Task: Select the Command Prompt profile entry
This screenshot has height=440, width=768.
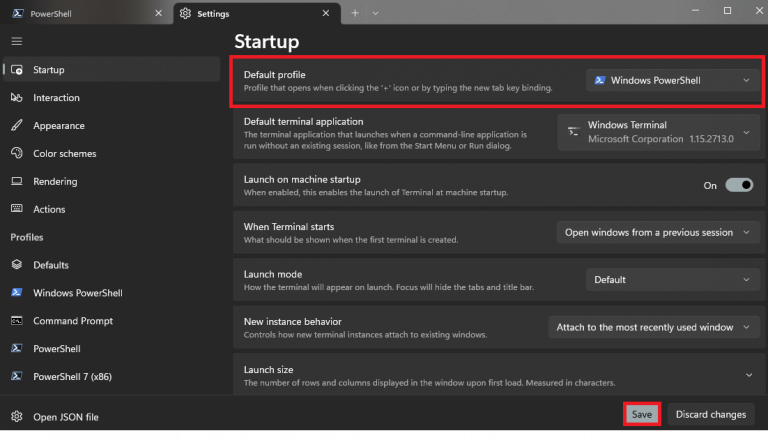Action: tap(112, 321)
